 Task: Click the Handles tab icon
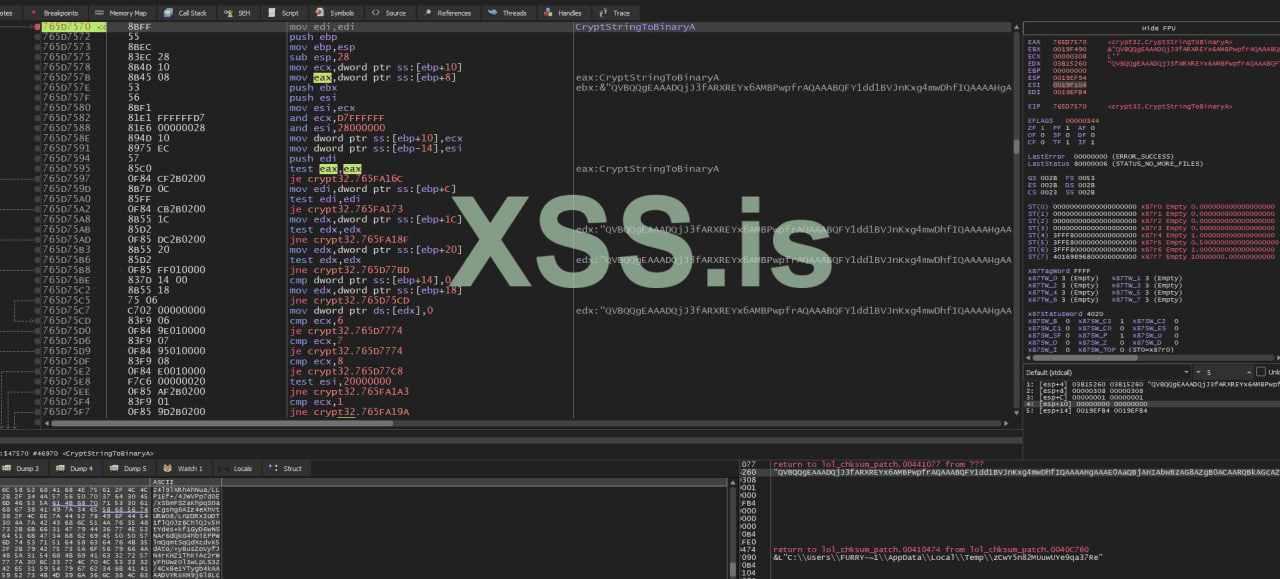click(x=548, y=13)
